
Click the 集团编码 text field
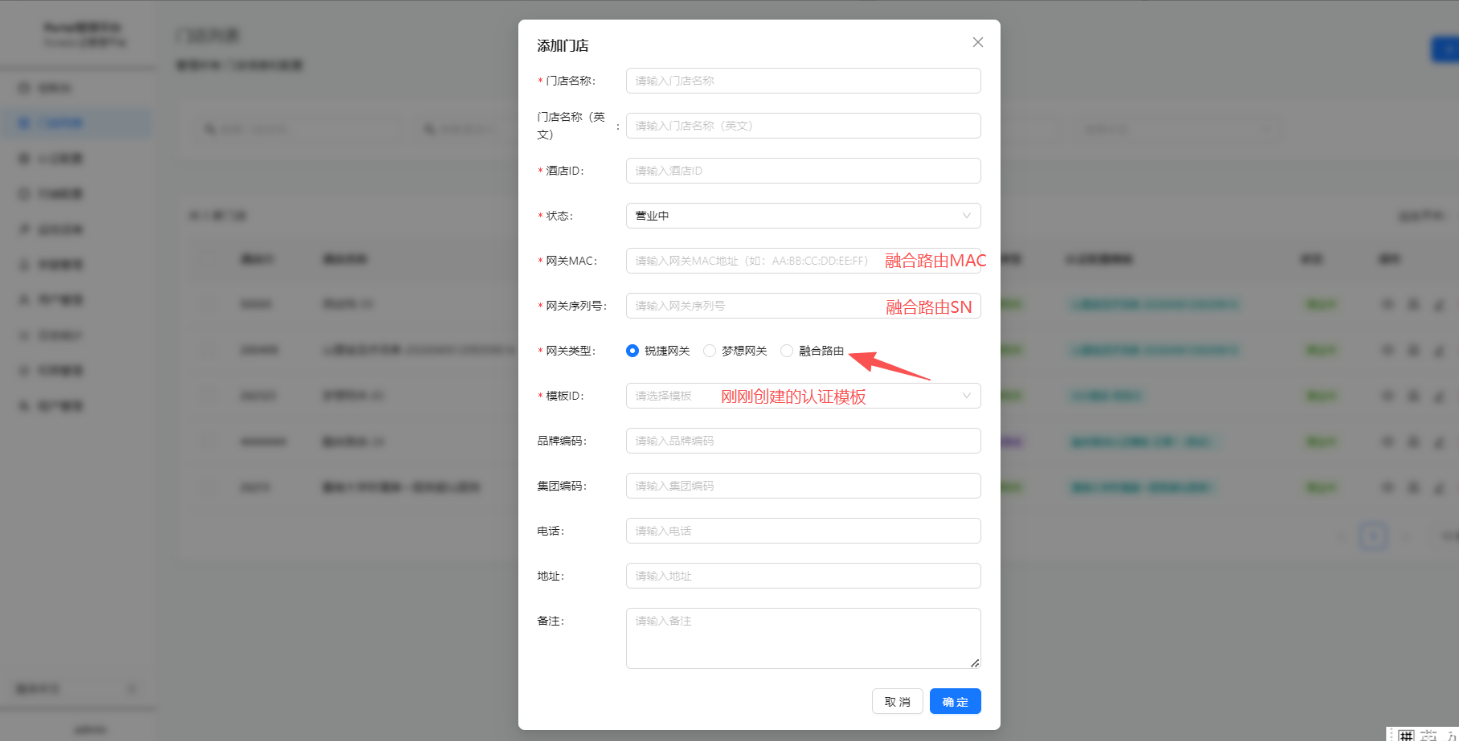pyautogui.click(x=803, y=486)
